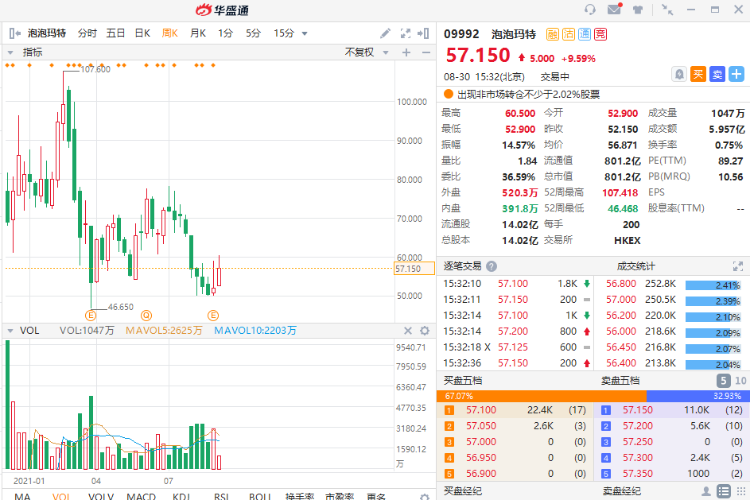Click the orange 买 buy button
Image resolution: width=750 pixels, height=500 pixels.
[698, 74]
